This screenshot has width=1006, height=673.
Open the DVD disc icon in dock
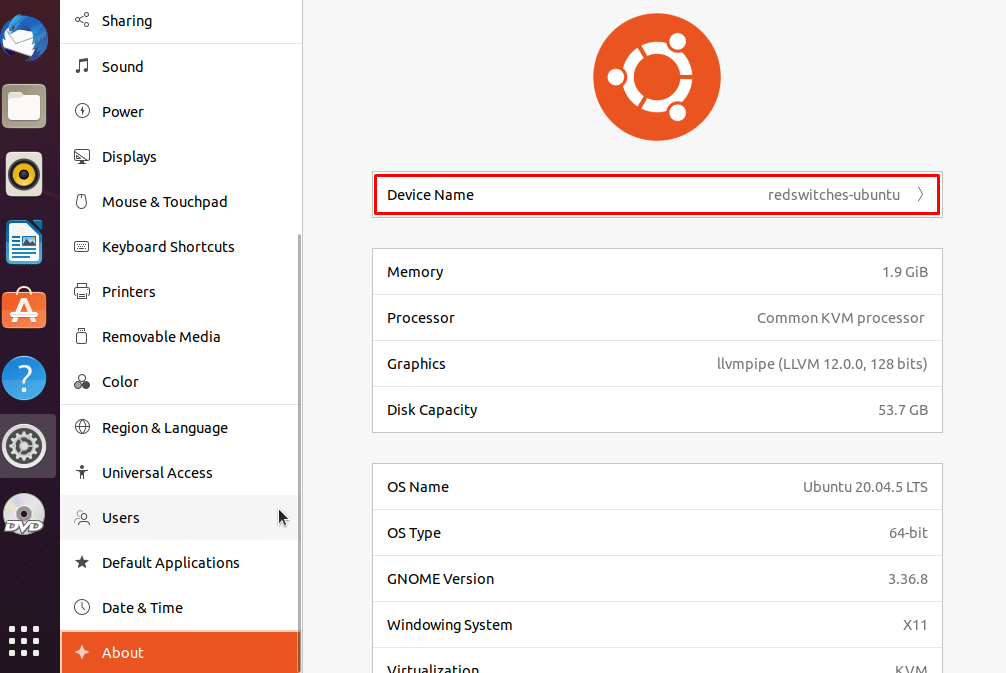coord(24,514)
